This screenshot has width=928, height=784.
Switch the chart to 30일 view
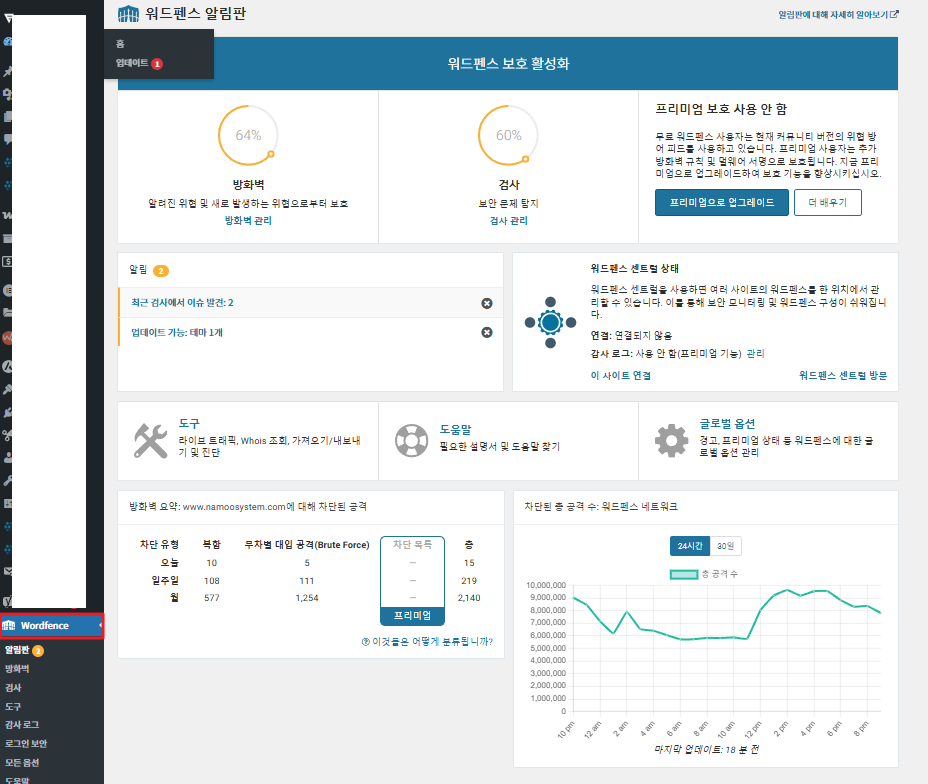tap(725, 546)
